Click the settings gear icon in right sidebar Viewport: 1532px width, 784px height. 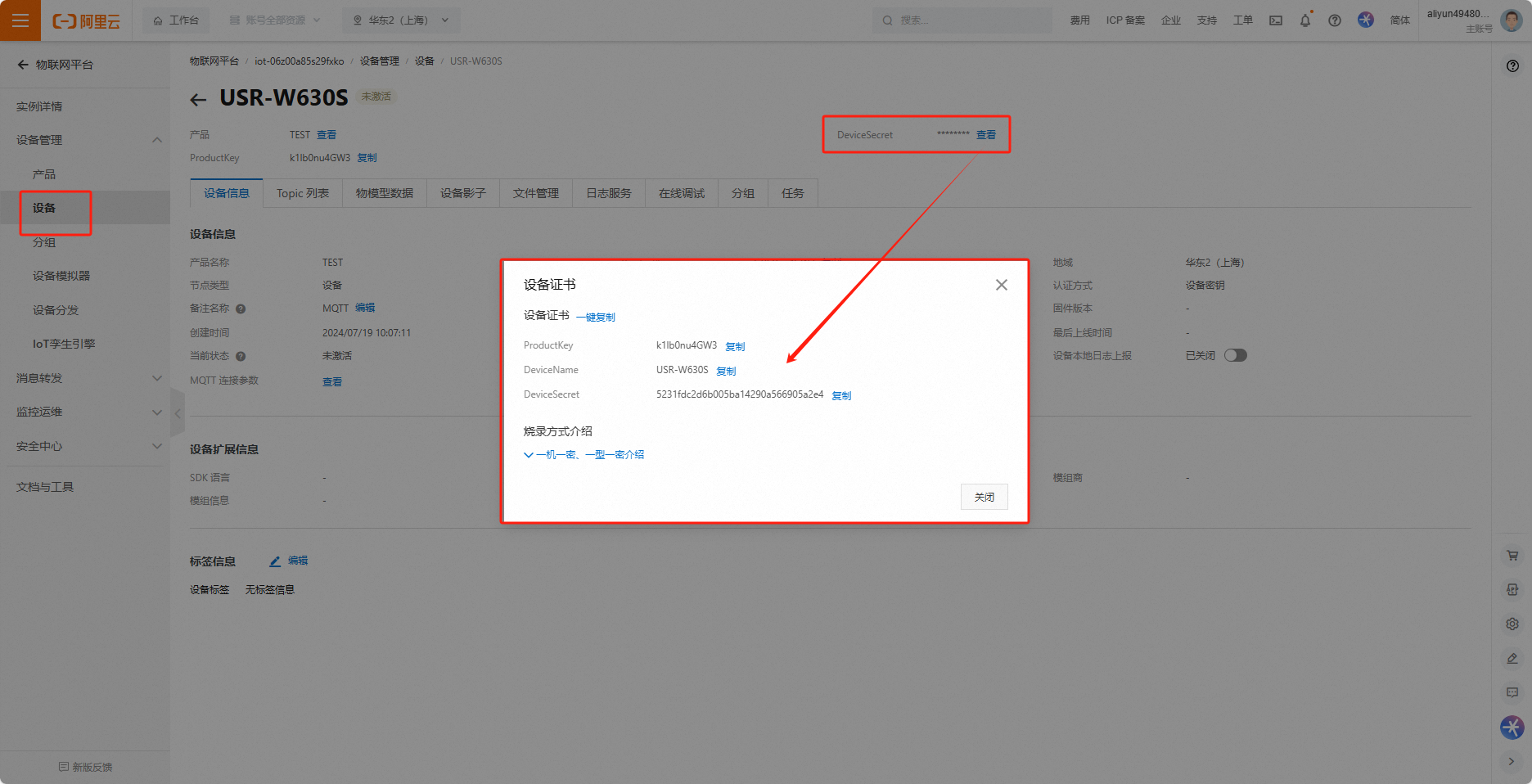(x=1512, y=624)
